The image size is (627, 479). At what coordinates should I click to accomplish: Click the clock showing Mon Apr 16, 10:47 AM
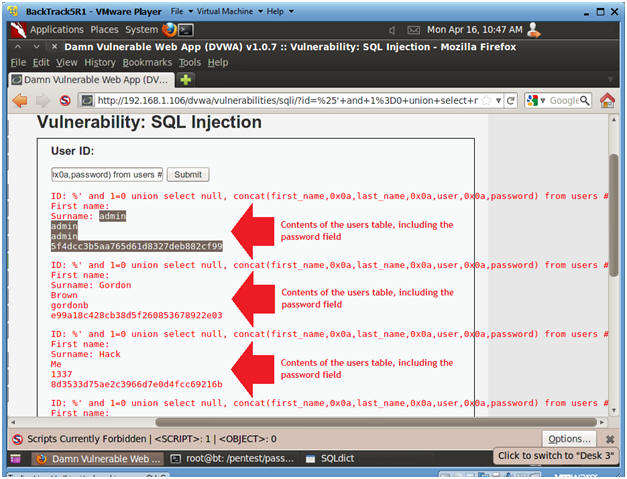pyautogui.click(x=474, y=30)
